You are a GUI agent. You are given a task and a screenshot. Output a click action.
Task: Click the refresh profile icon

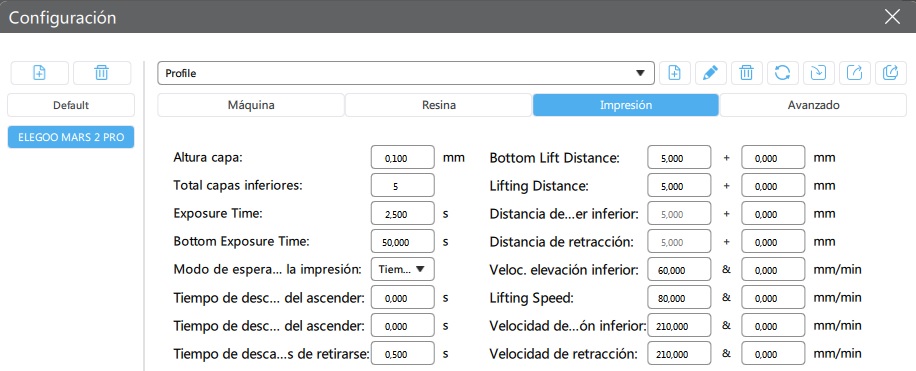[x=782, y=73]
